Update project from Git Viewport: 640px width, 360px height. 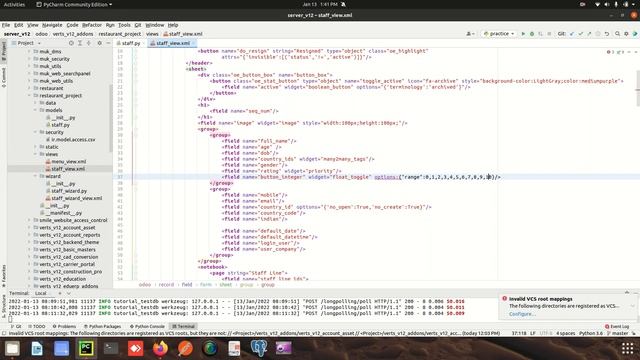point(572,34)
